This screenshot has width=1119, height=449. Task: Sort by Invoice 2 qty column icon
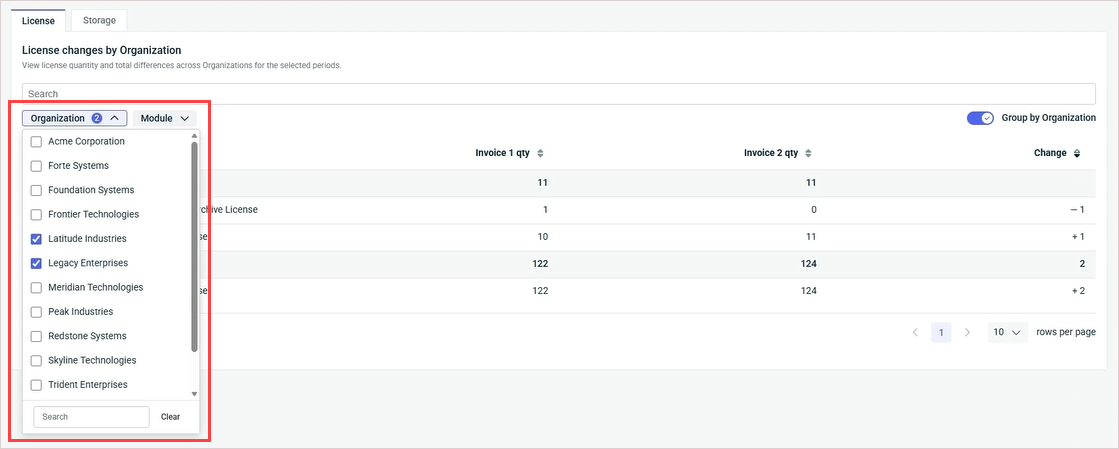[808, 153]
